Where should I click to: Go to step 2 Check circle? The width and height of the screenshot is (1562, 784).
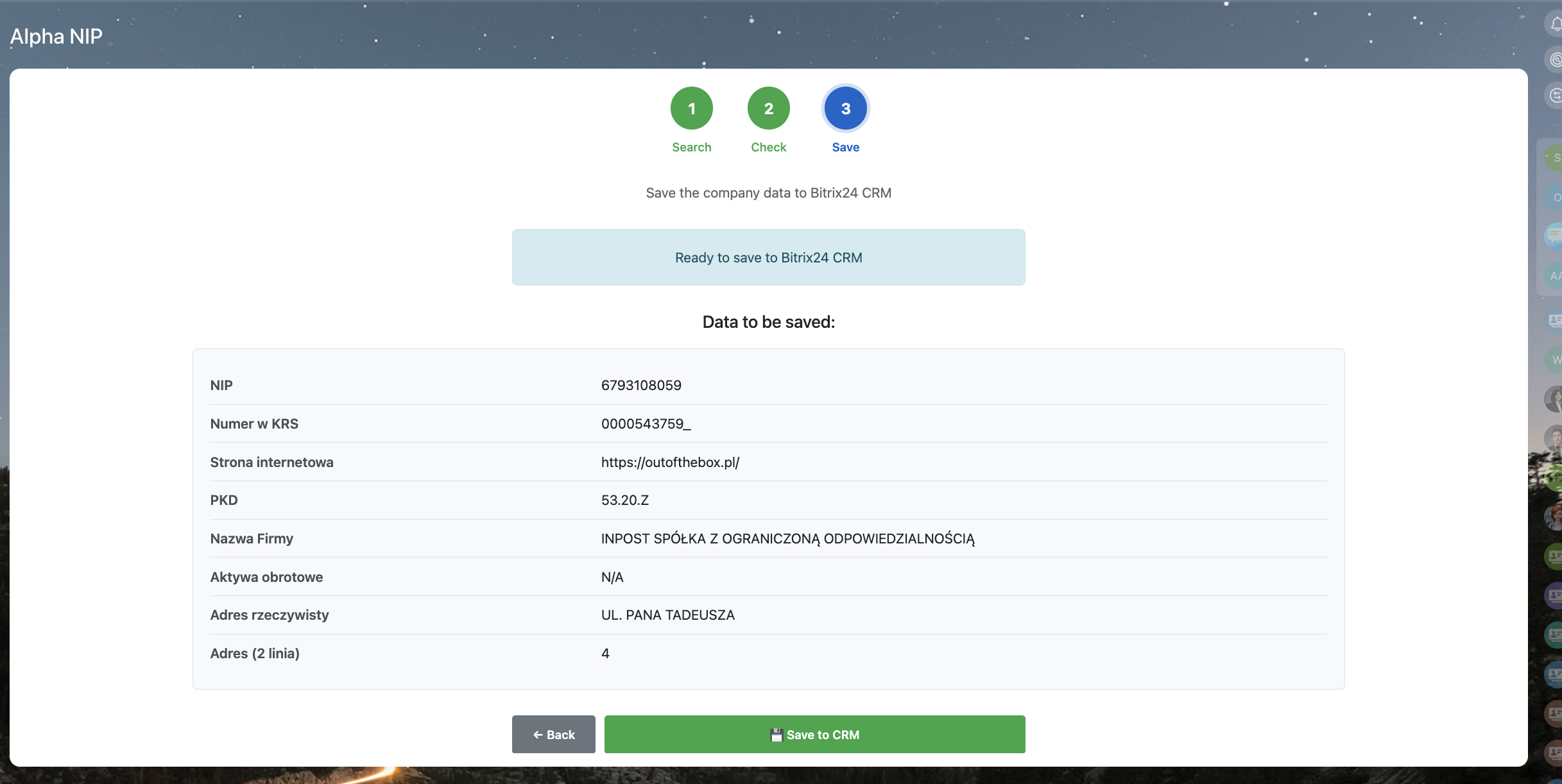768,108
